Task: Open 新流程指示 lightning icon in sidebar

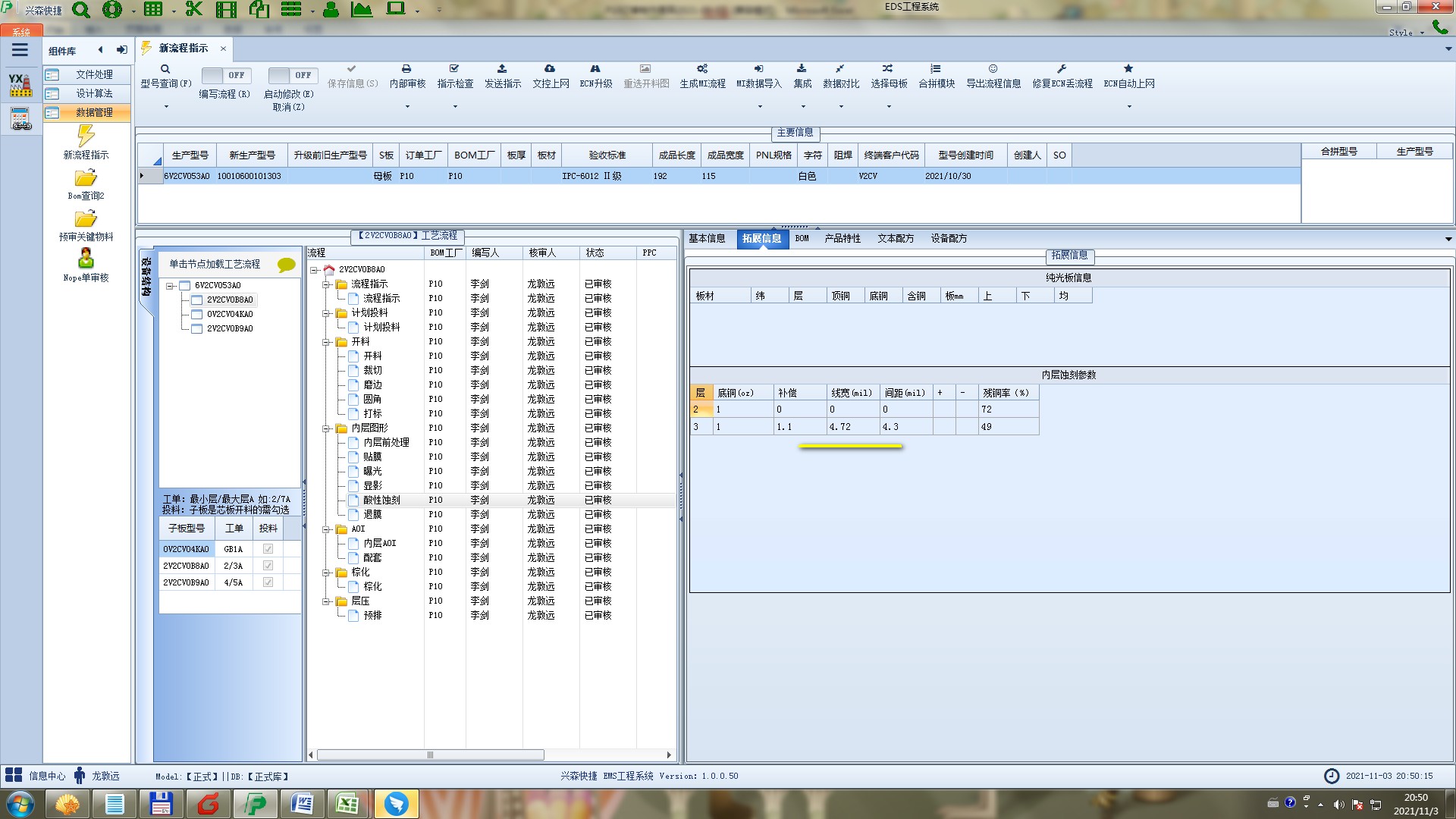Action: (x=86, y=136)
